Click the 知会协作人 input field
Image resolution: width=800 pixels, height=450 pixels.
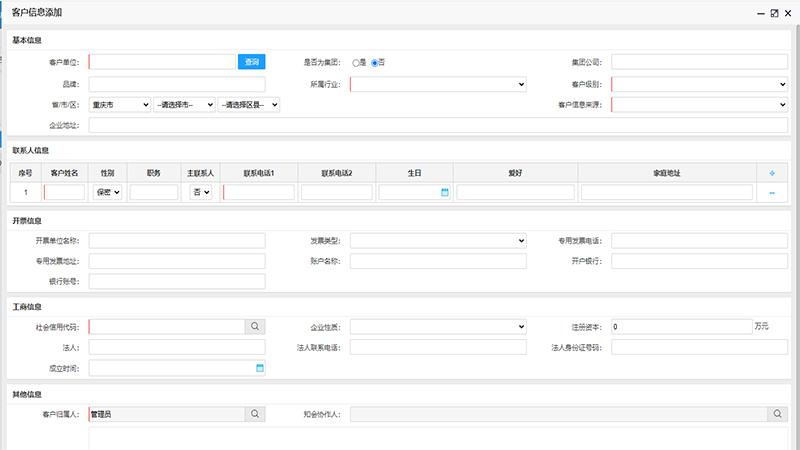point(559,414)
